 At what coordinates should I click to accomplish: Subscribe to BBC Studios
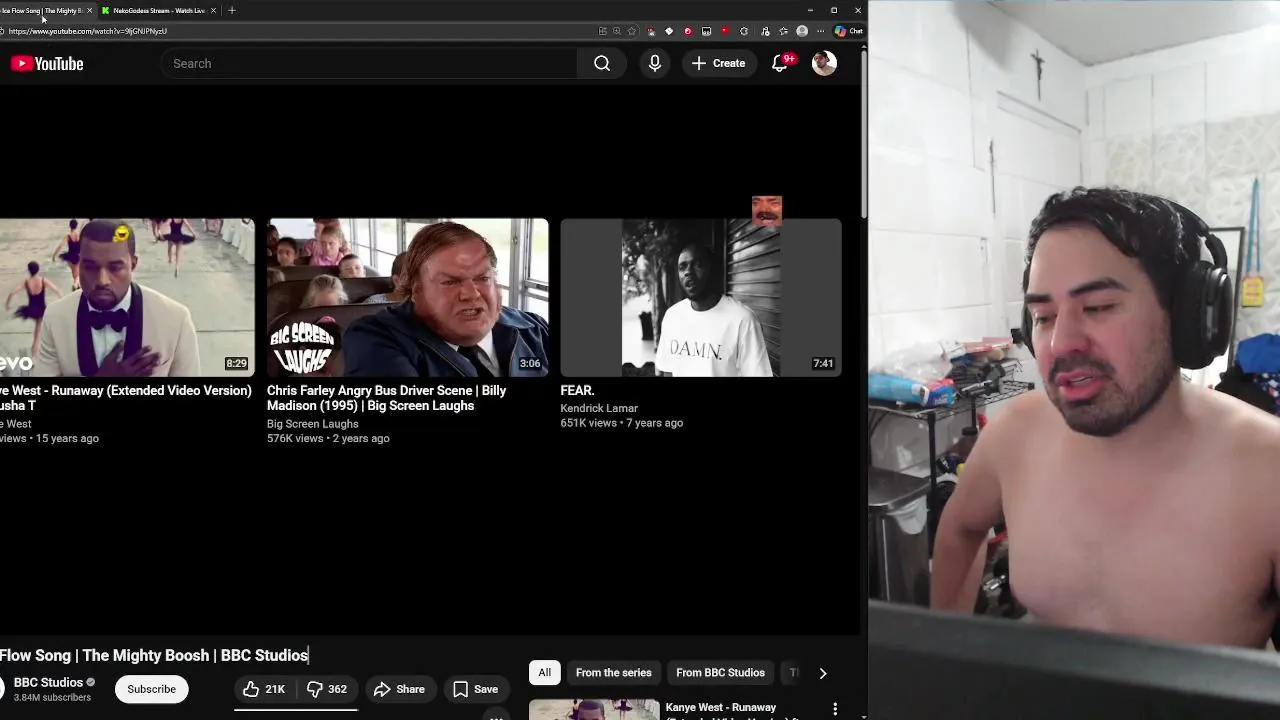[x=151, y=689]
